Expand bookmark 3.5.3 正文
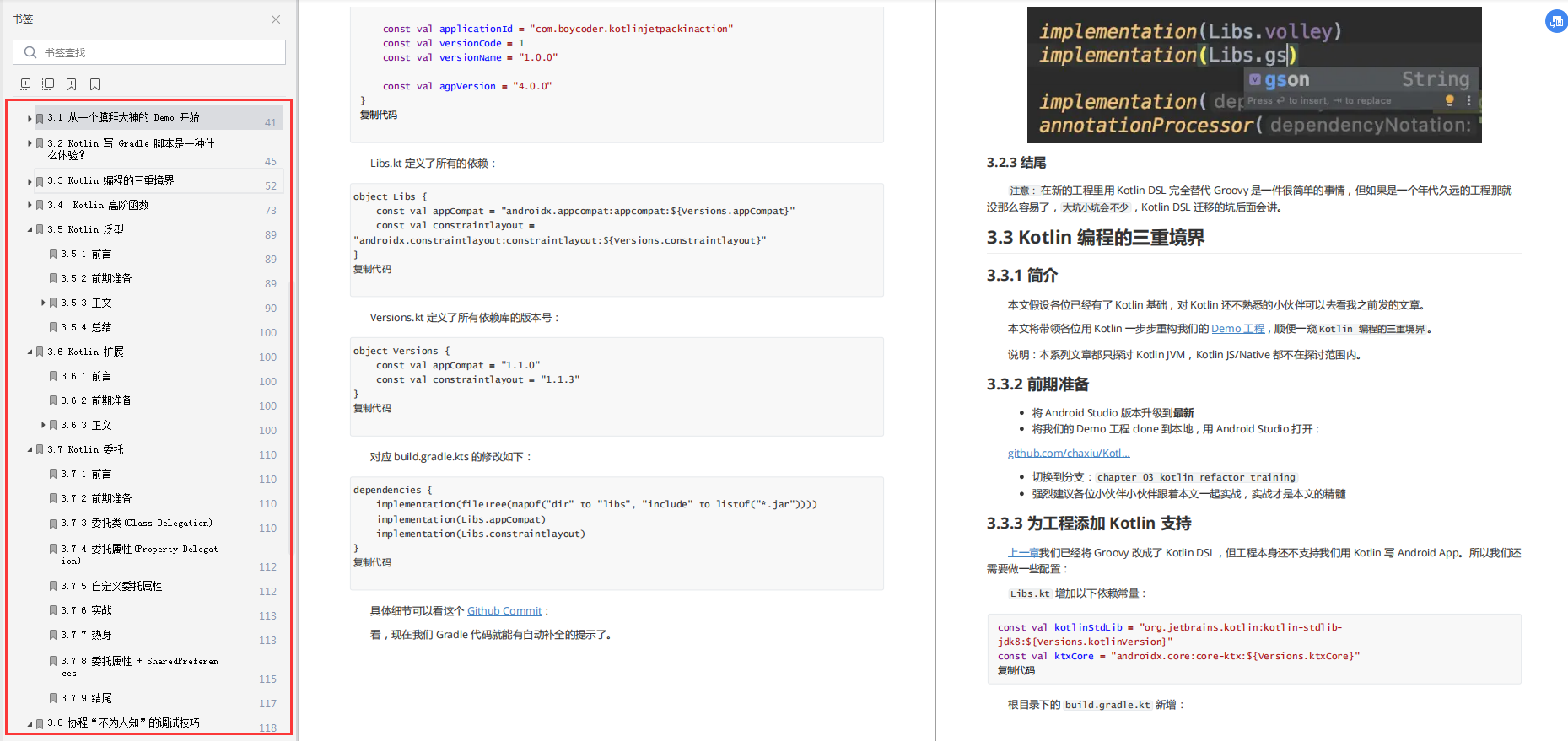Viewport: 1568px width, 741px height. (43, 303)
